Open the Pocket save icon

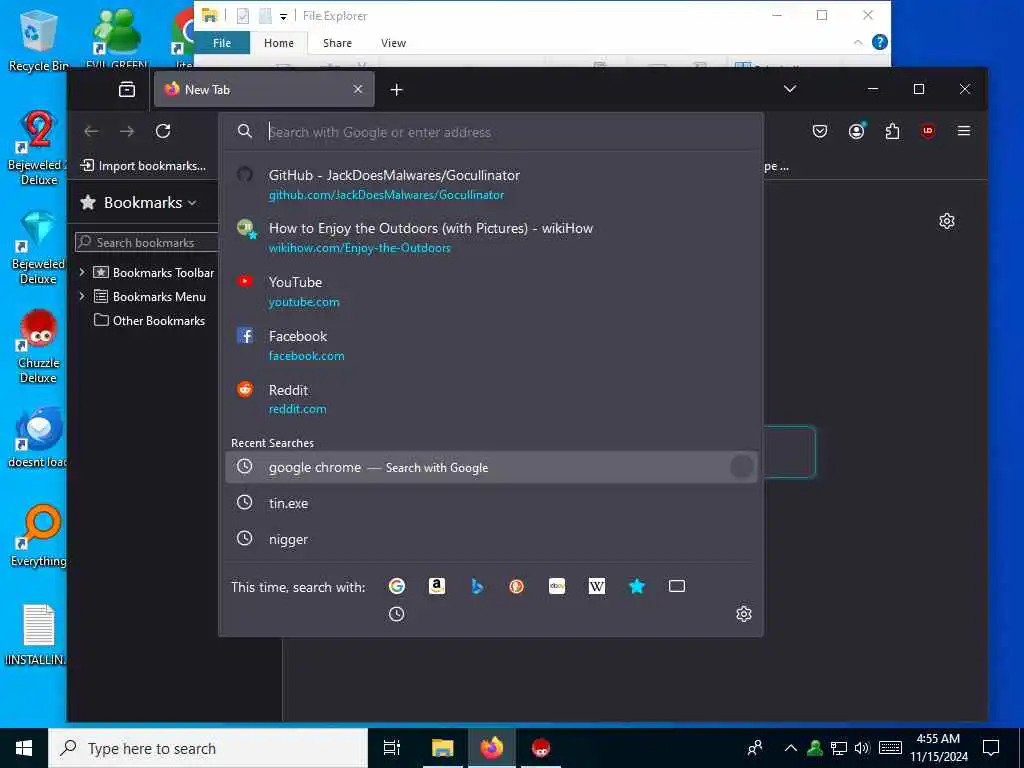pos(820,131)
